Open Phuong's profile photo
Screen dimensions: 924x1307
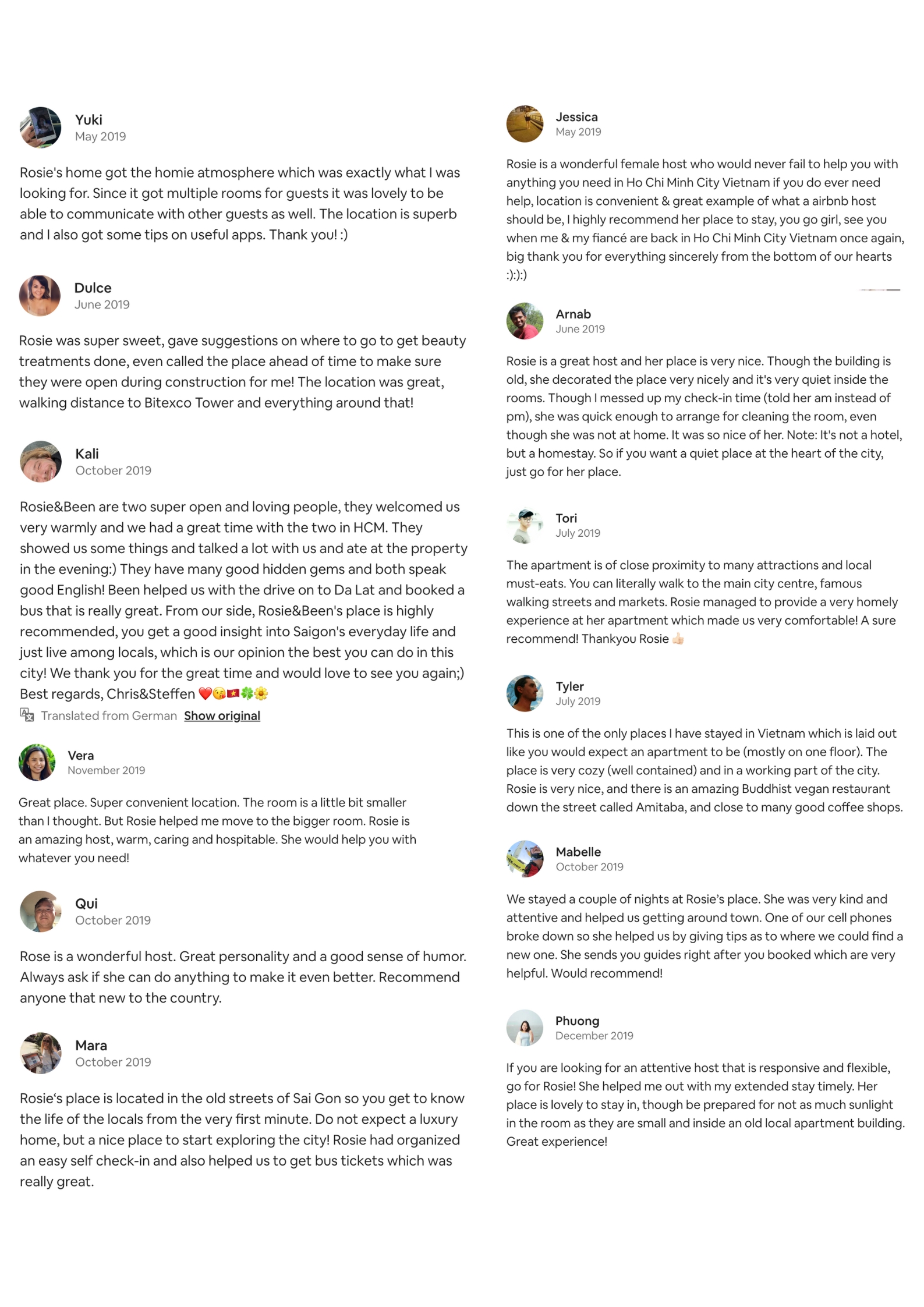[525, 1028]
